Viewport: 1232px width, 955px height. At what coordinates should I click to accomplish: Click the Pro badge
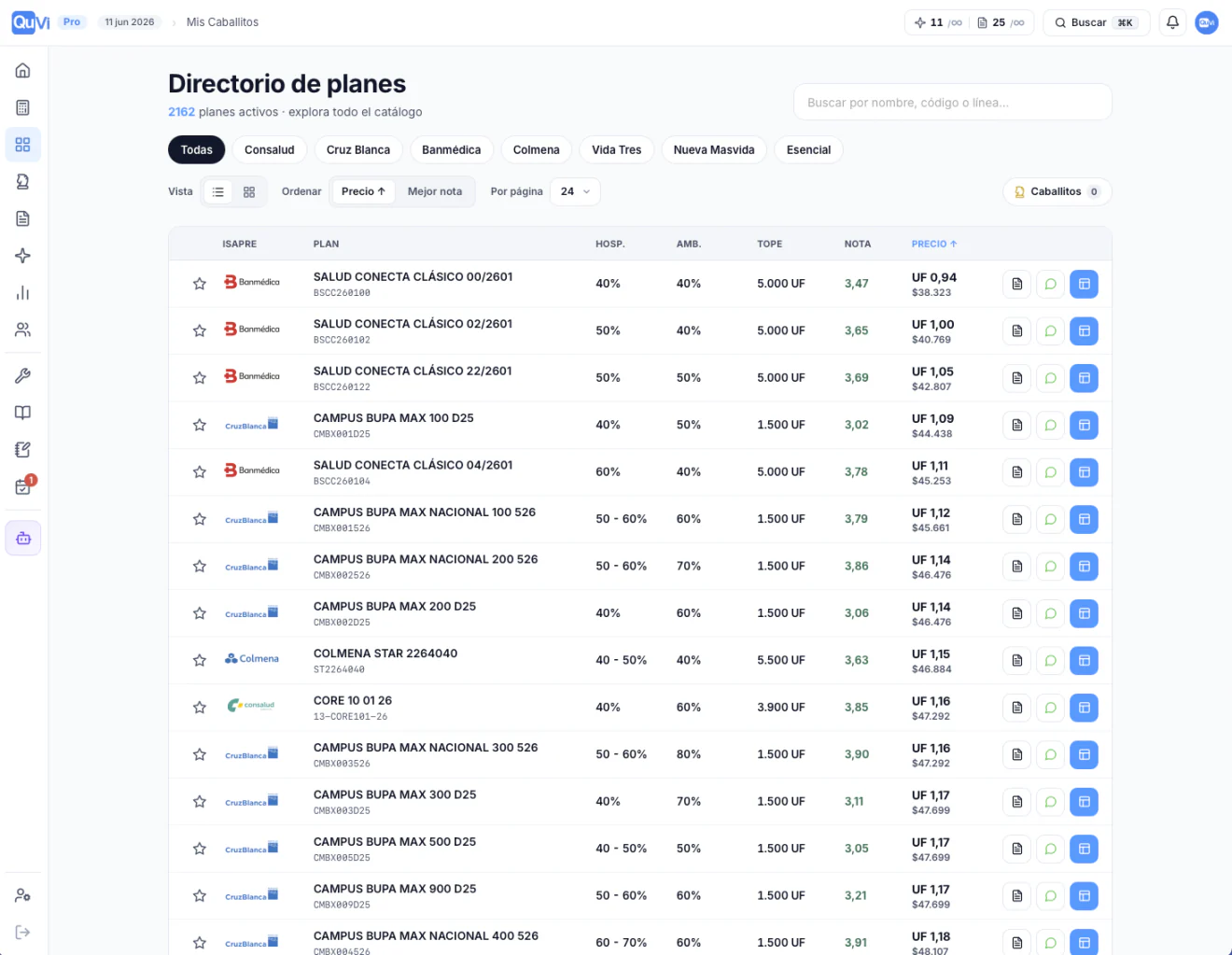(x=72, y=21)
